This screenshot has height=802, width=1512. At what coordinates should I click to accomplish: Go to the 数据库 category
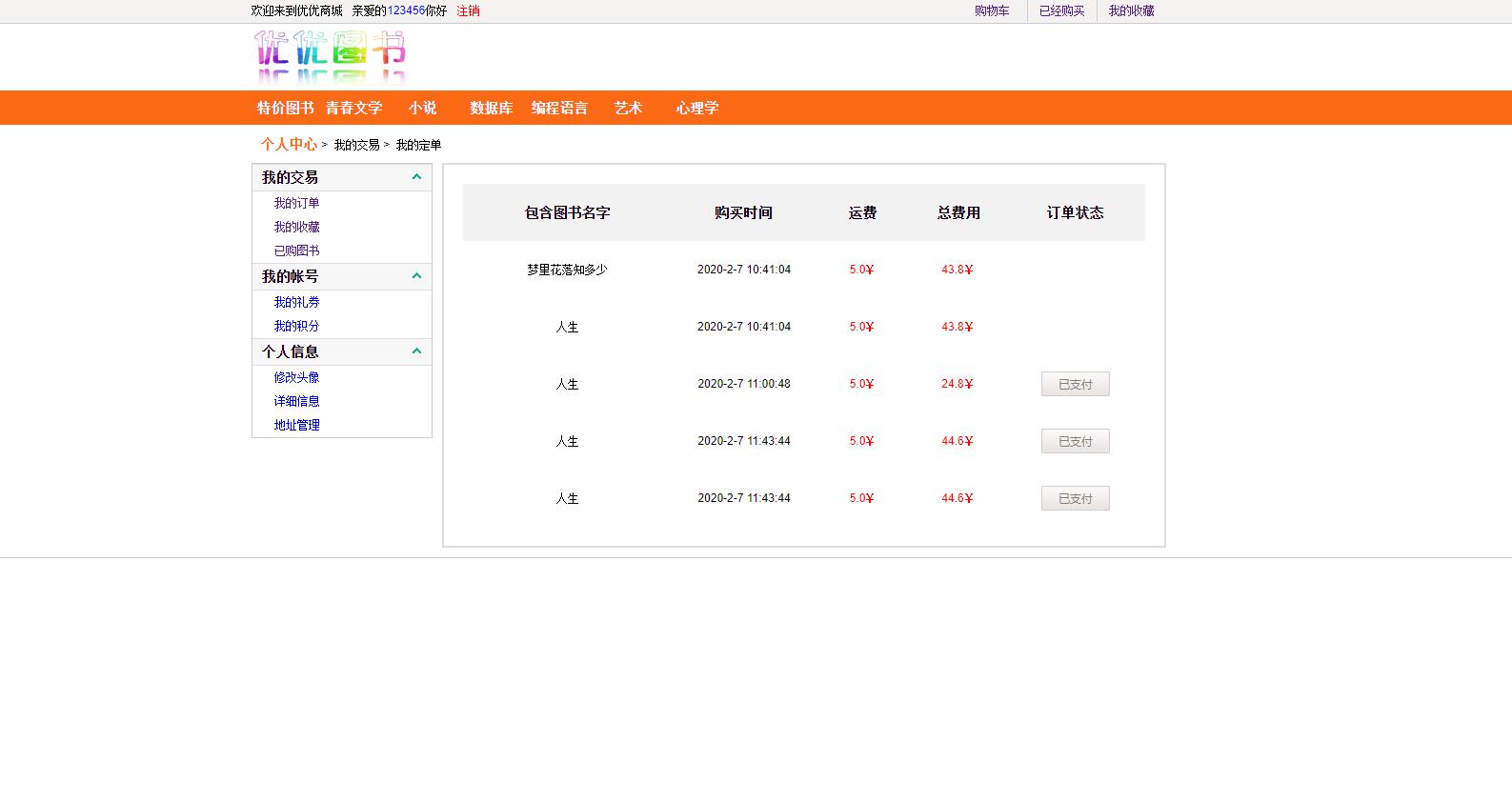coord(491,108)
